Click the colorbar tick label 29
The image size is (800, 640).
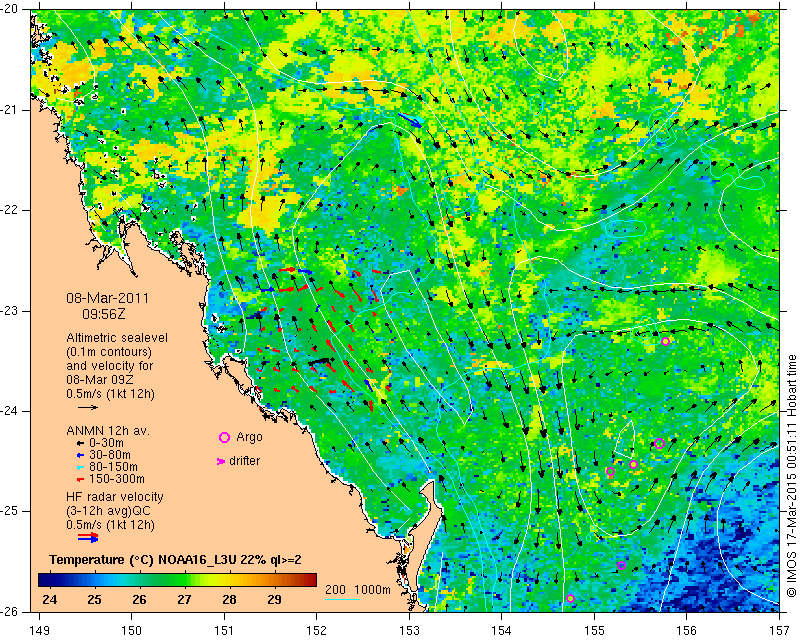pyautogui.click(x=274, y=600)
